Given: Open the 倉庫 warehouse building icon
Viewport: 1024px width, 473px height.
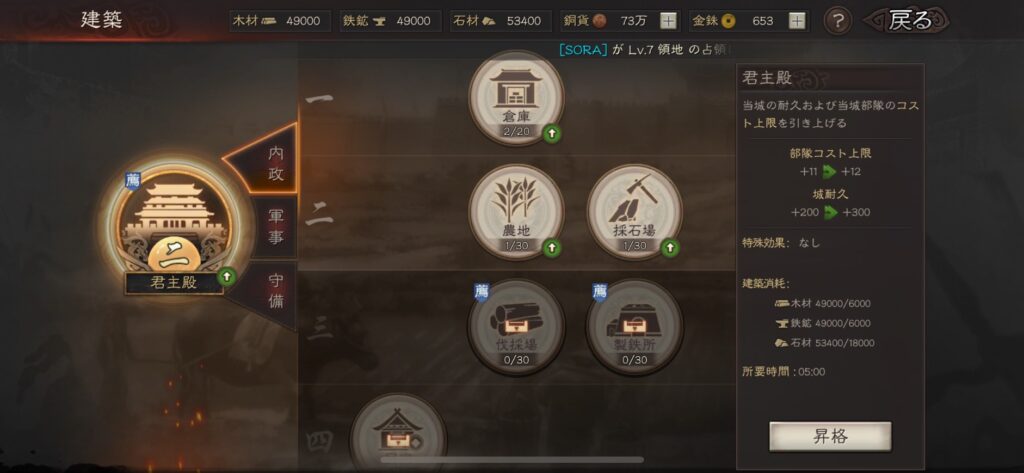Looking at the screenshot, I should 516,98.
